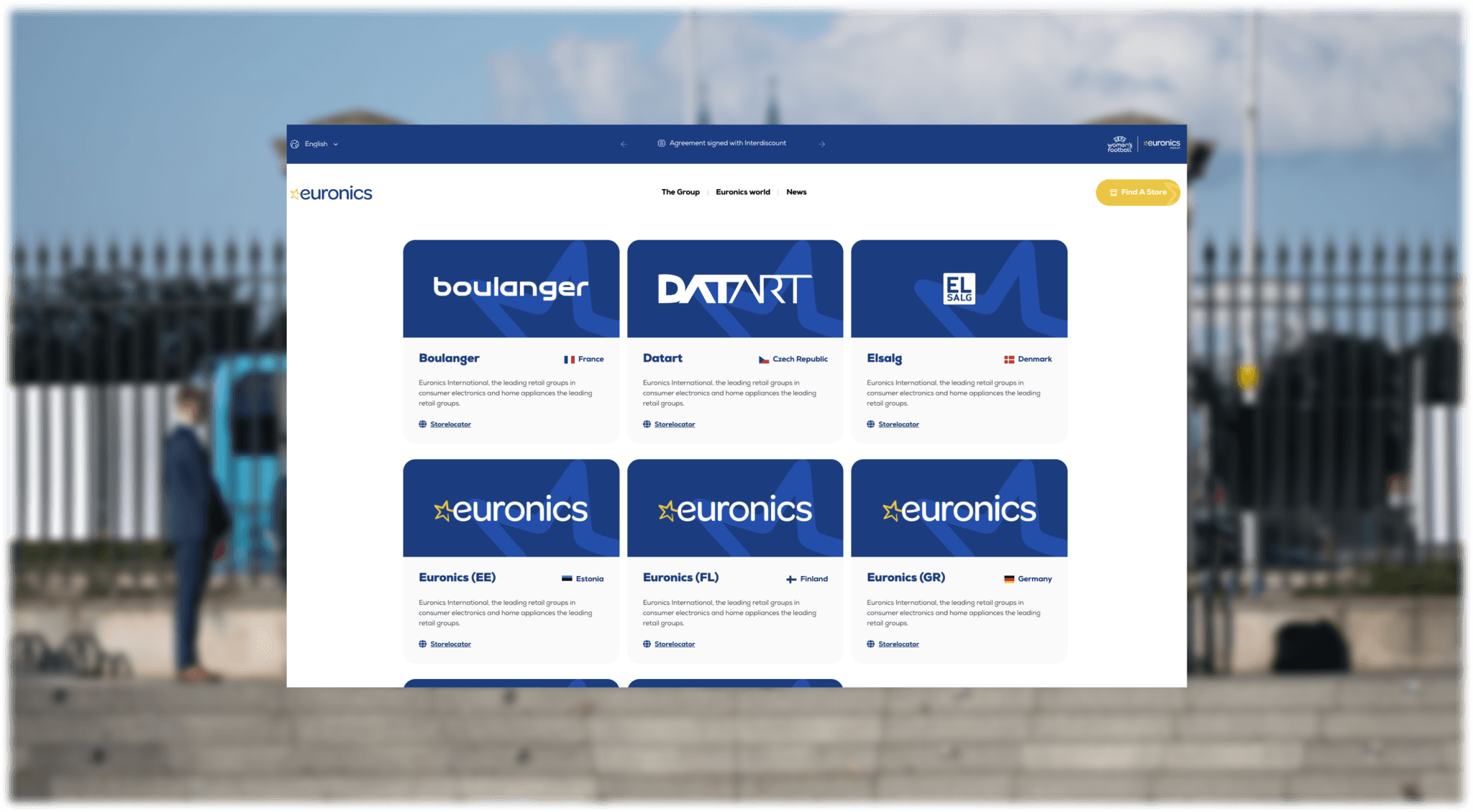Open the Euronics (GR) logo banner
This screenshot has width=1473, height=812.
tap(959, 508)
